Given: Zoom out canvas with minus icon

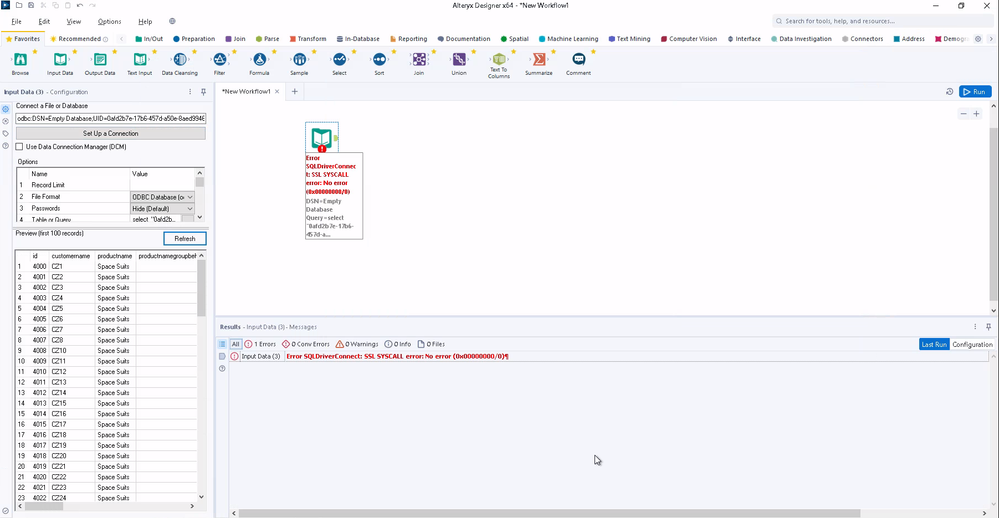Looking at the screenshot, I should 963,113.
